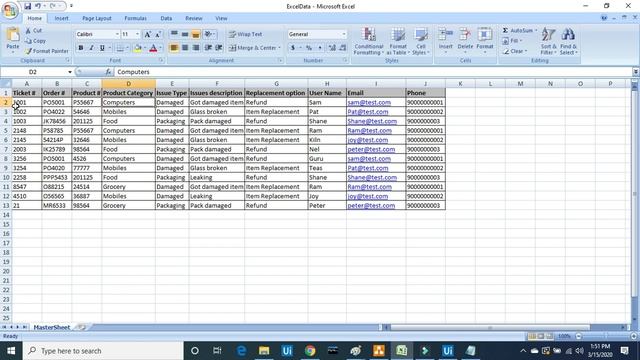
Task: Open Windows Start menu
Action: point(11,351)
